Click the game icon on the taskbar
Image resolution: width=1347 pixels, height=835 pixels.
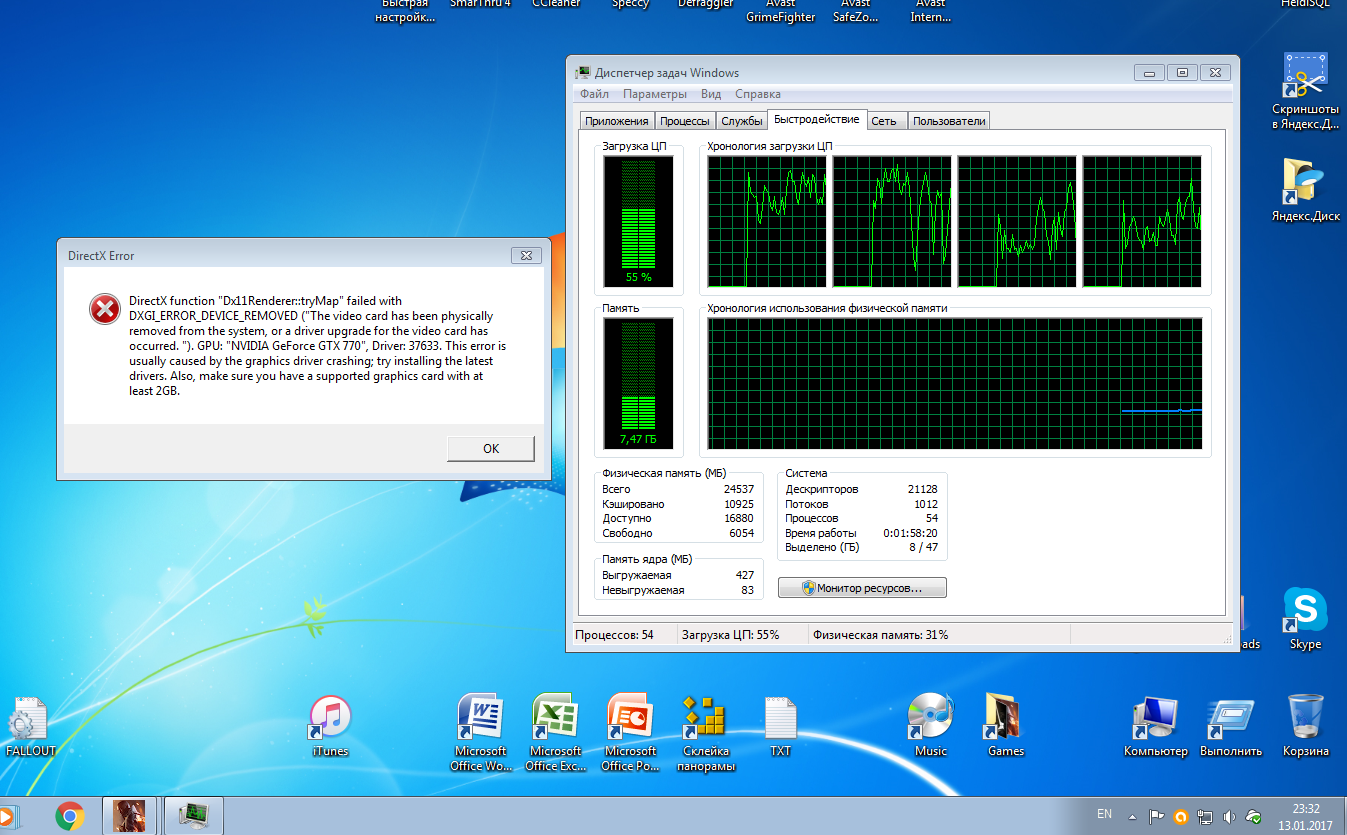[129, 816]
